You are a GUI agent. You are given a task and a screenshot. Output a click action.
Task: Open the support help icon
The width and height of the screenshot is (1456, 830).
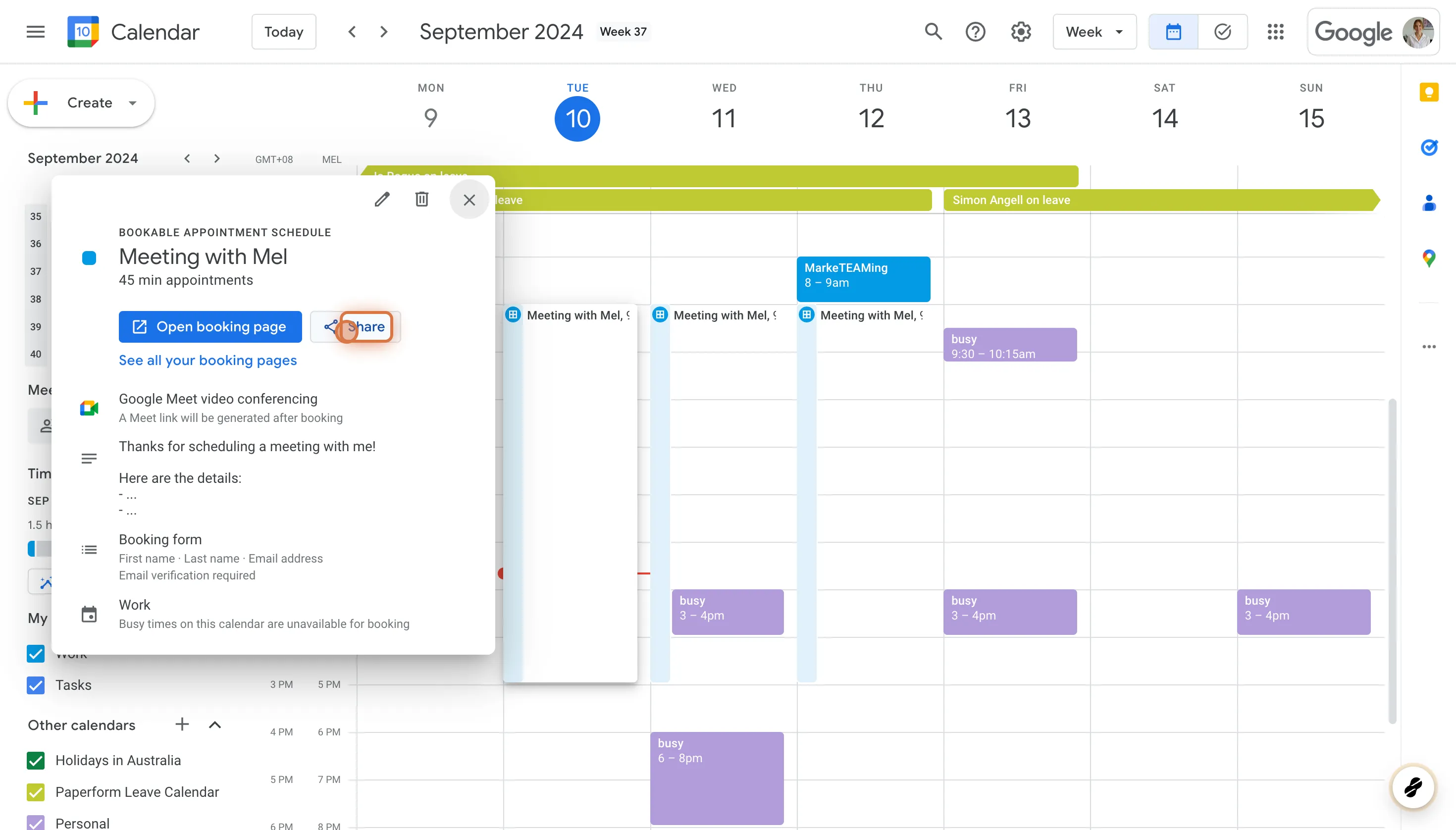point(976,31)
